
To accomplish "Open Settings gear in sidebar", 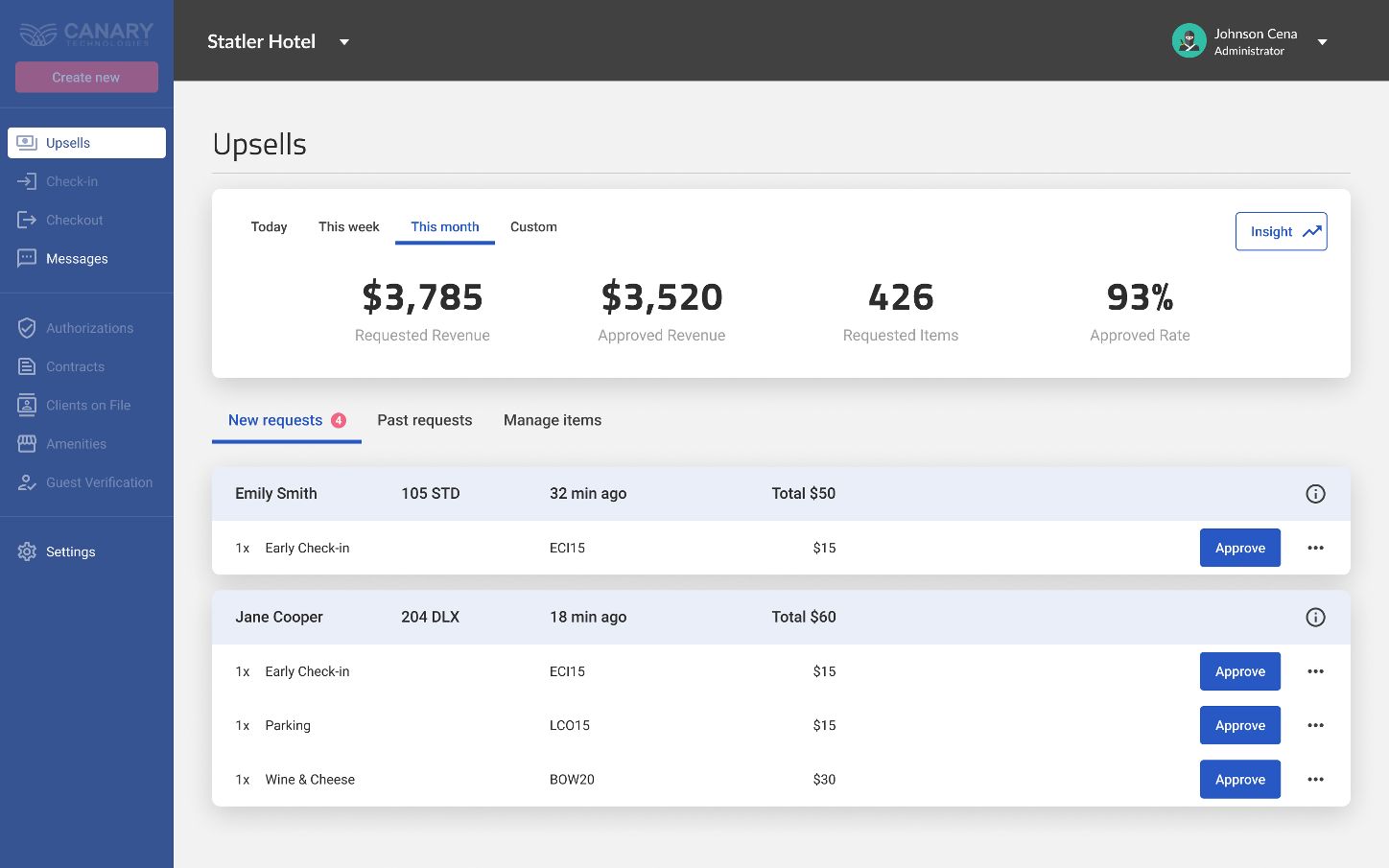I will point(27,551).
